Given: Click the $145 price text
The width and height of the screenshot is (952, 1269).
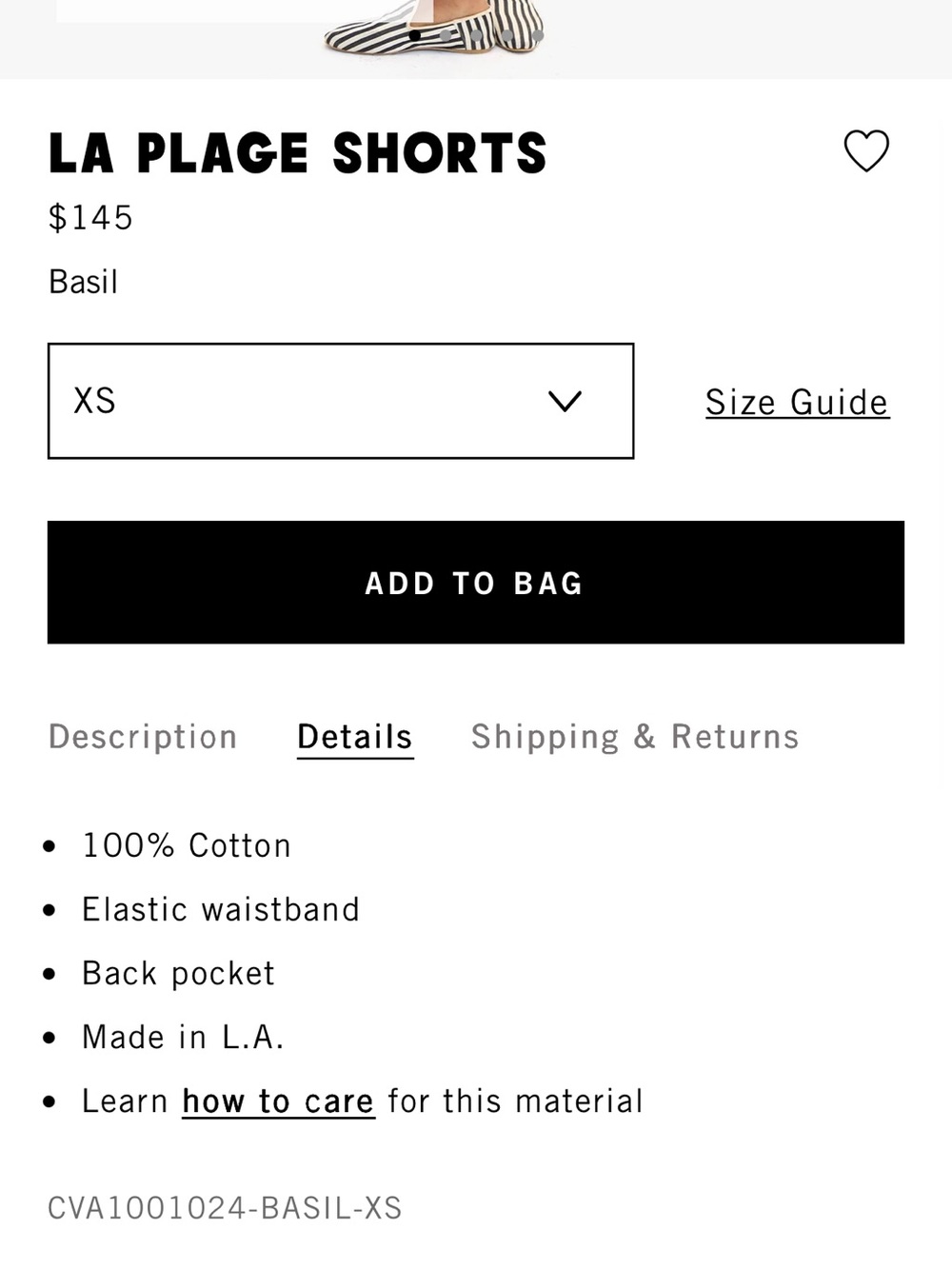Looking at the screenshot, I should click(90, 218).
